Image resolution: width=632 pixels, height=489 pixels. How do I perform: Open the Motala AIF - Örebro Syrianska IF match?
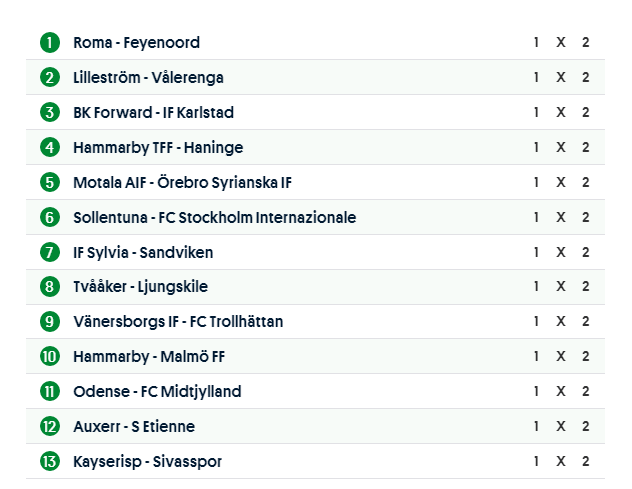[182, 183]
